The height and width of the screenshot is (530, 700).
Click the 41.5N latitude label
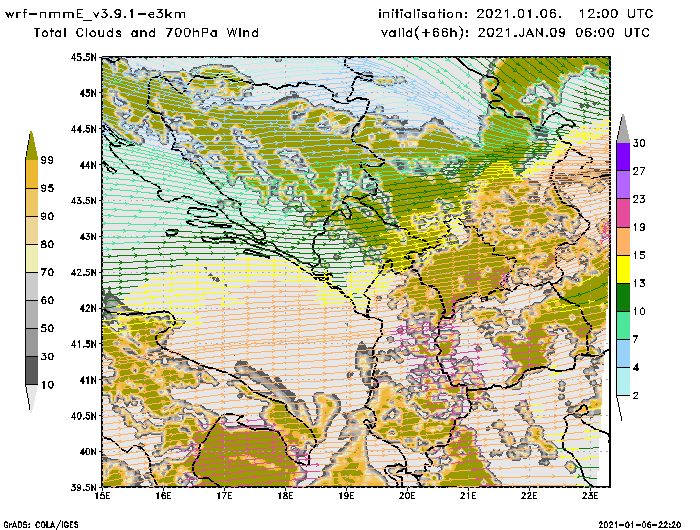(83, 344)
